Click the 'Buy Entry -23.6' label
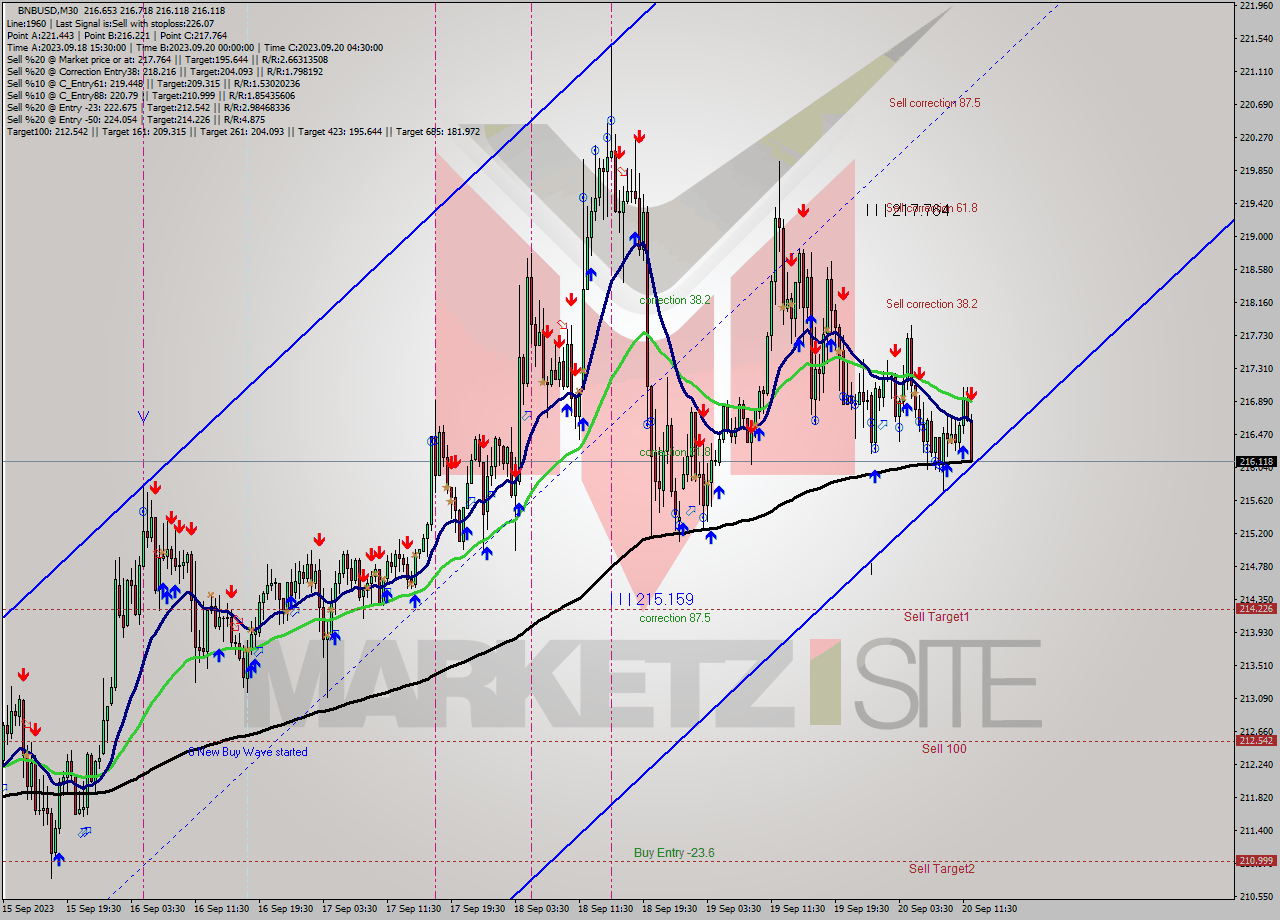Viewport: 1280px width, 920px height. [674, 853]
